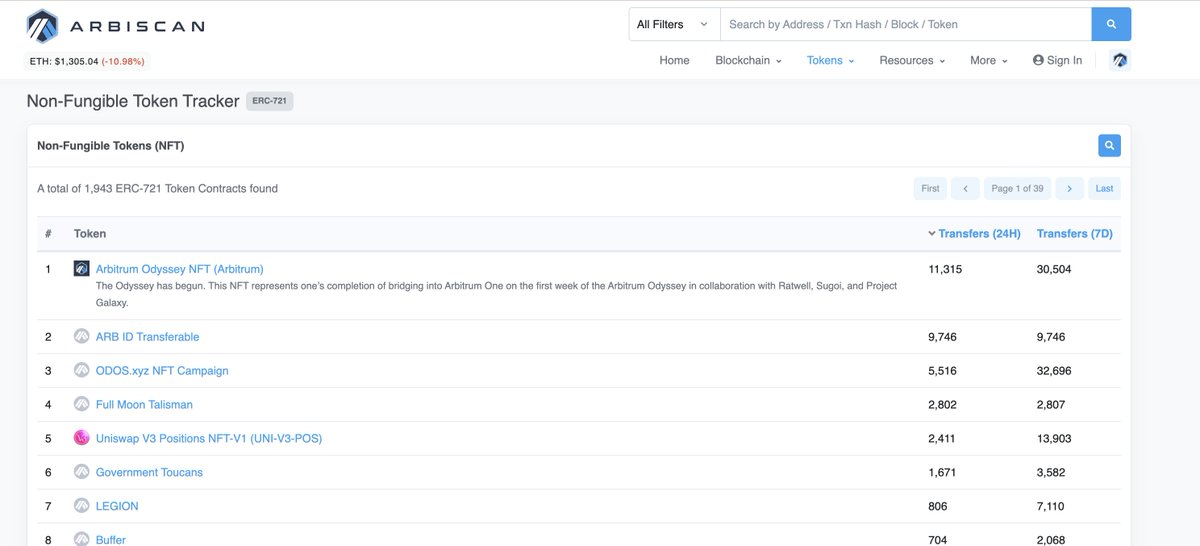This screenshot has height=546, width=1200.
Task: Click the ARB ID Transferable token icon
Action: (82, 337)
